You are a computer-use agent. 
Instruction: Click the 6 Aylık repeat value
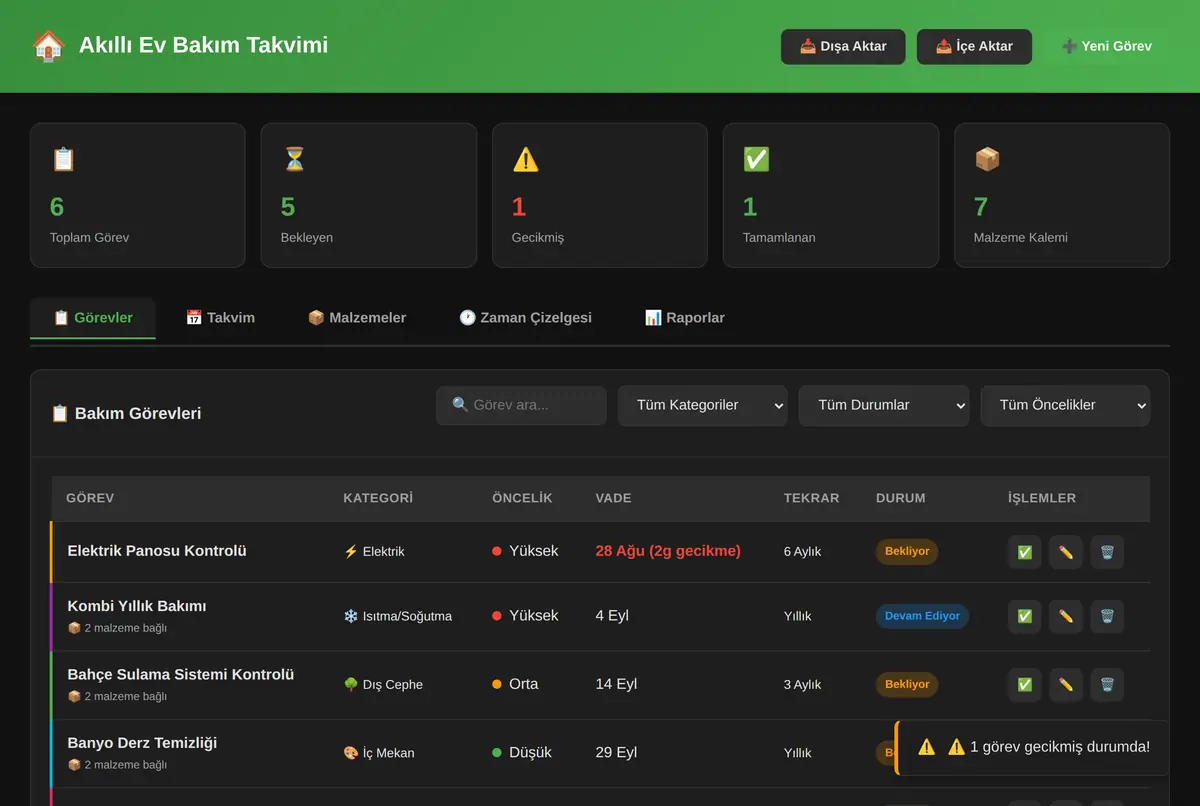click(802, 552)
